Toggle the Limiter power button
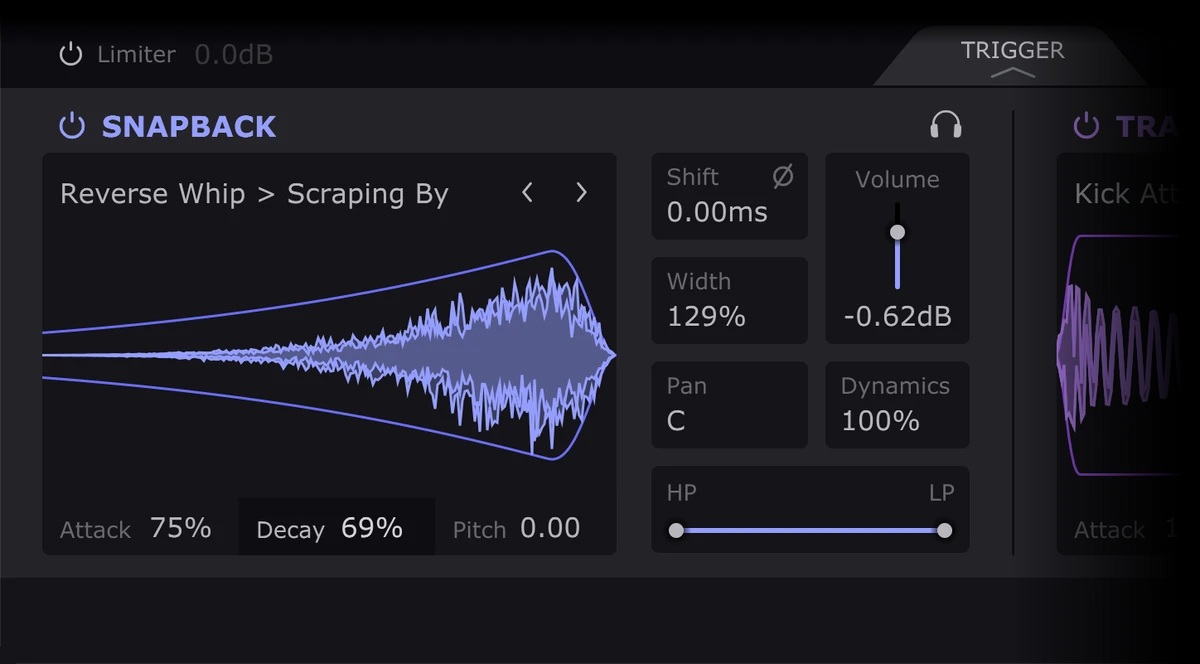 [70, 55]
